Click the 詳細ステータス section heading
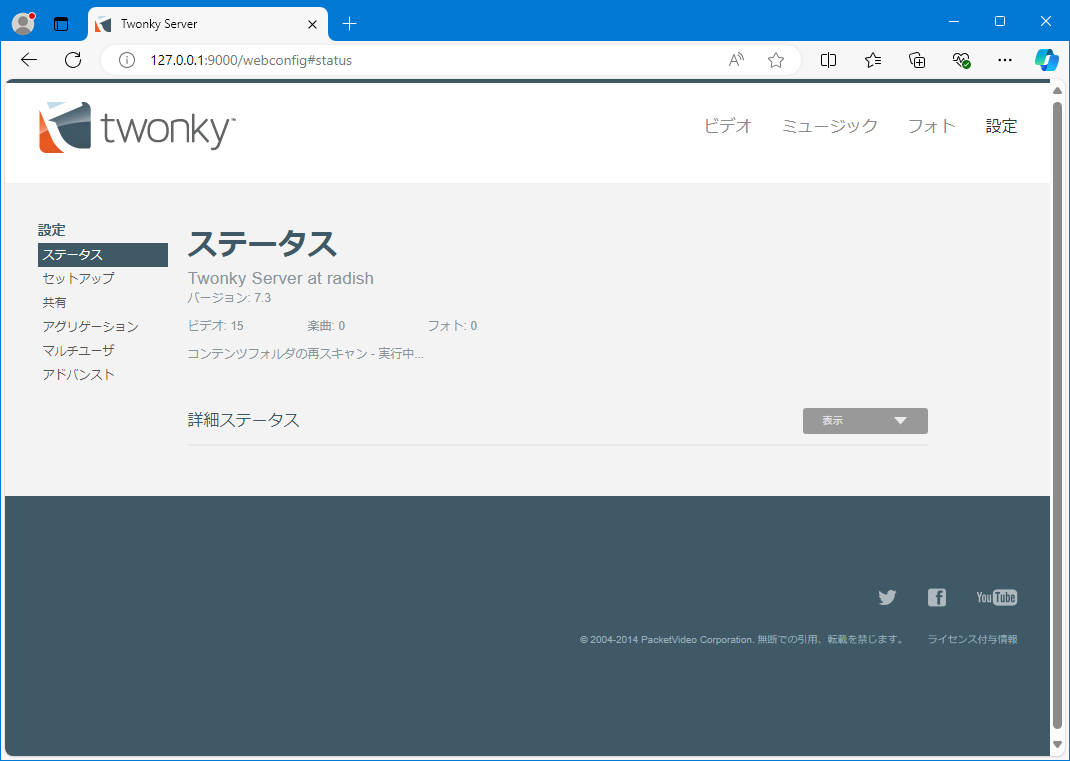Image resolution: width=1070 pixels, height=761 pixels. (244, 420)
